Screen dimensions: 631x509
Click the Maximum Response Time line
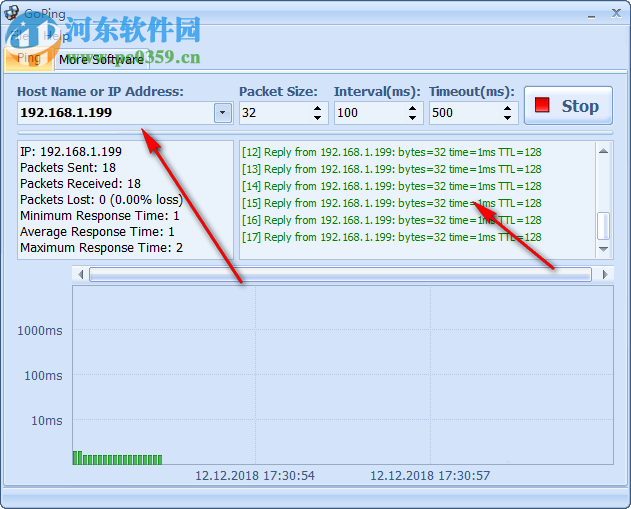[101, 248]
